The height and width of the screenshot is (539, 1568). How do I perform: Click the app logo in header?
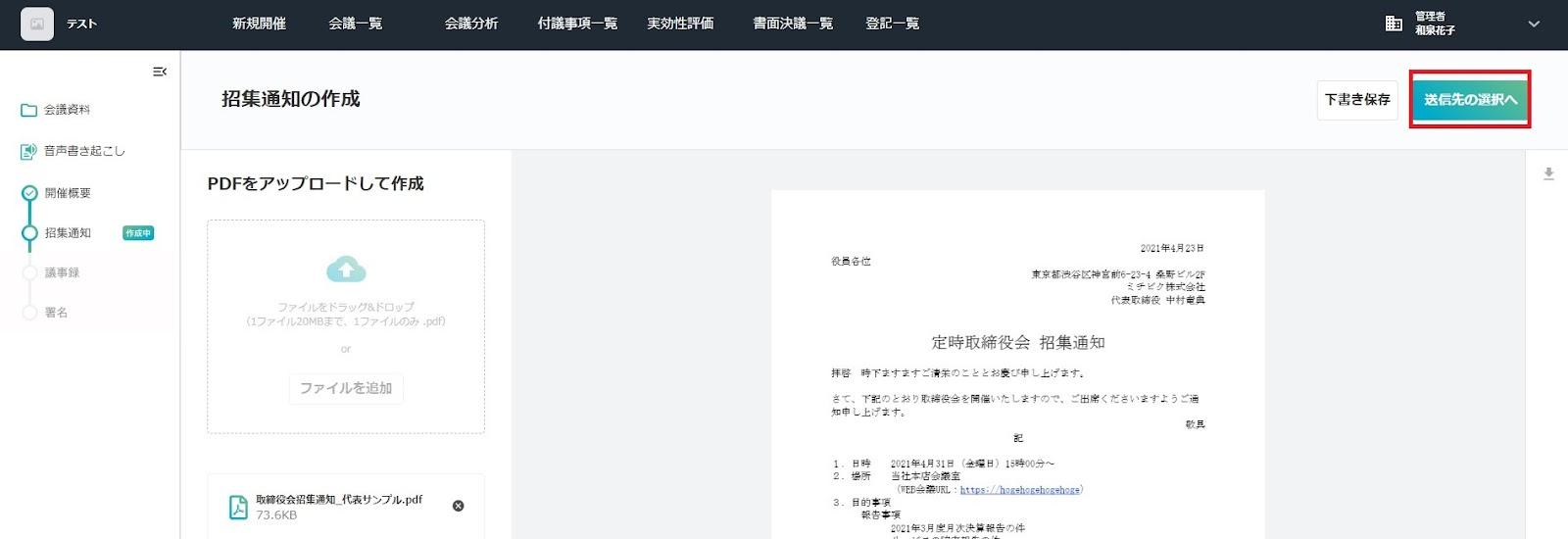pyautogui.click(x=37, y=24)
